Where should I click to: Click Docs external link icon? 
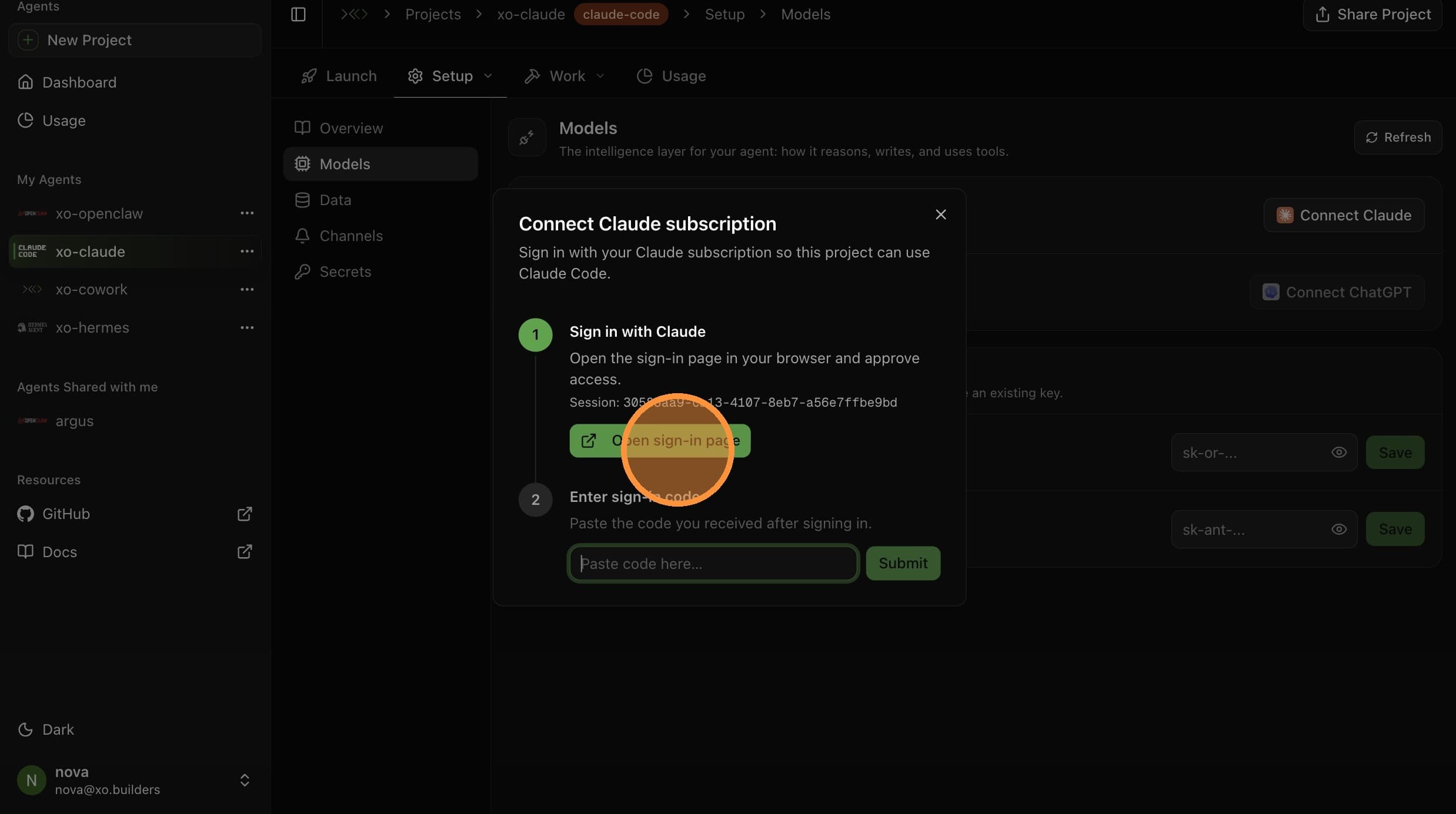tap(245, 552)
